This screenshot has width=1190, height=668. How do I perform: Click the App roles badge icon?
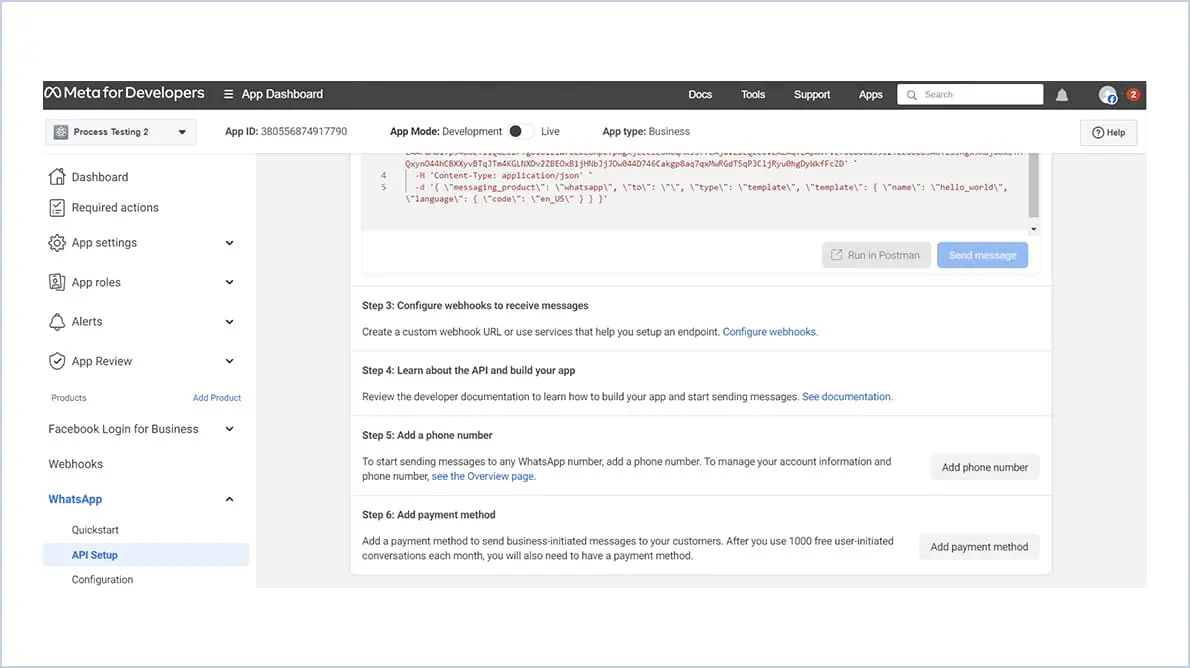[57, 282]
